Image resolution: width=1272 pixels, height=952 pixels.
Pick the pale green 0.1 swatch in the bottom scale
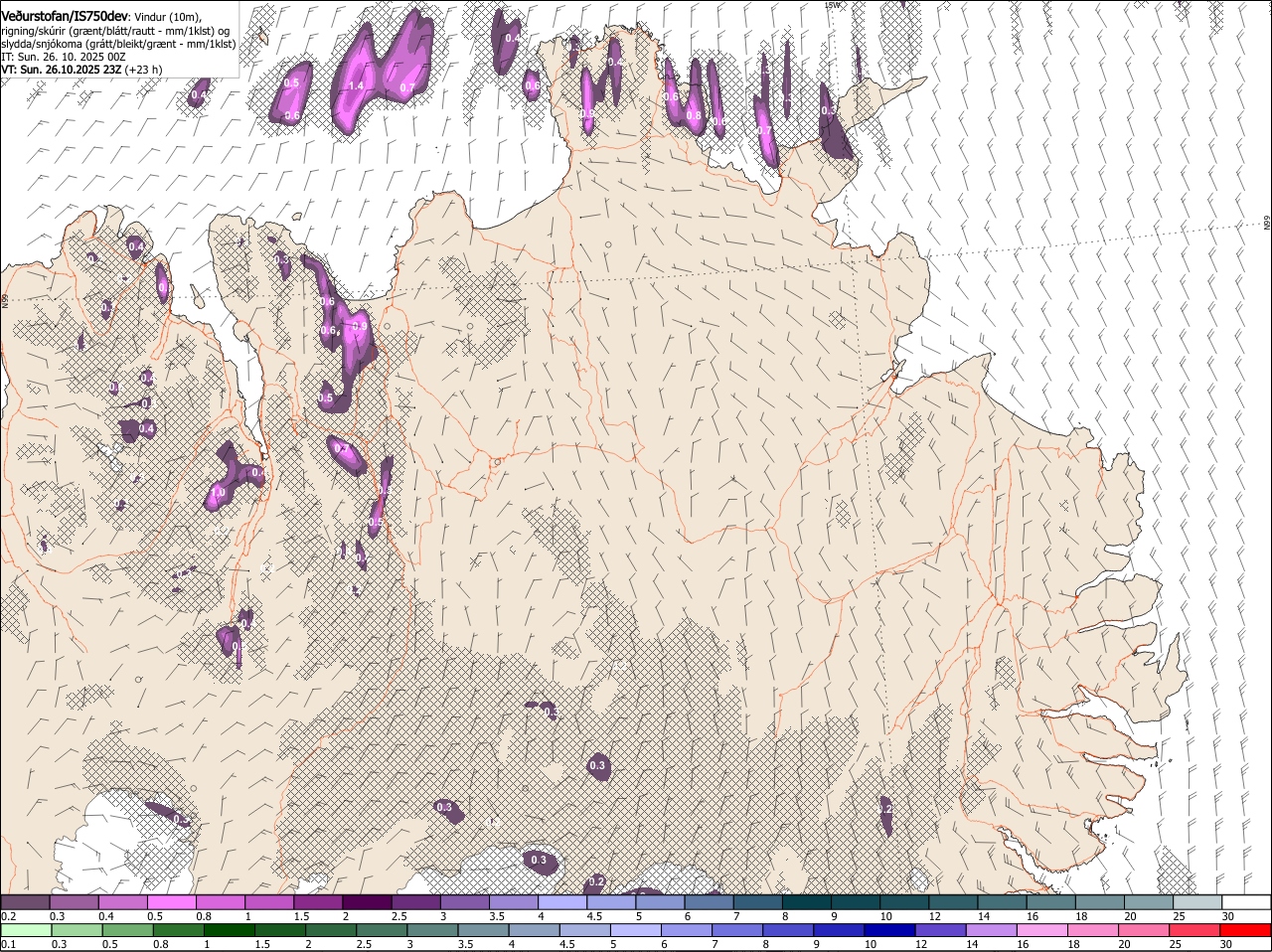27,930
